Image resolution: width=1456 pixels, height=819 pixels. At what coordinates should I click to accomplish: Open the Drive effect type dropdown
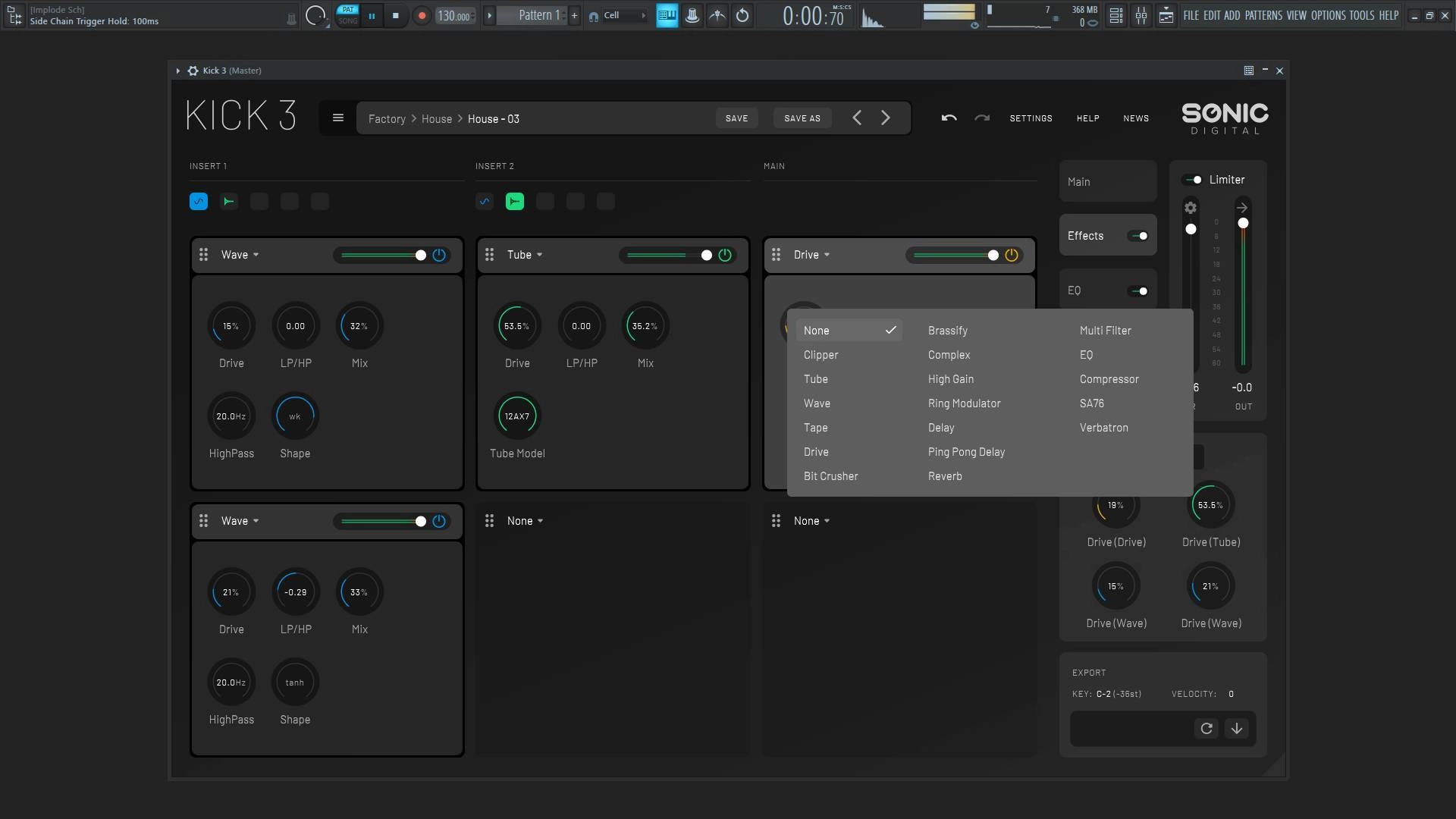pos(811,255)
